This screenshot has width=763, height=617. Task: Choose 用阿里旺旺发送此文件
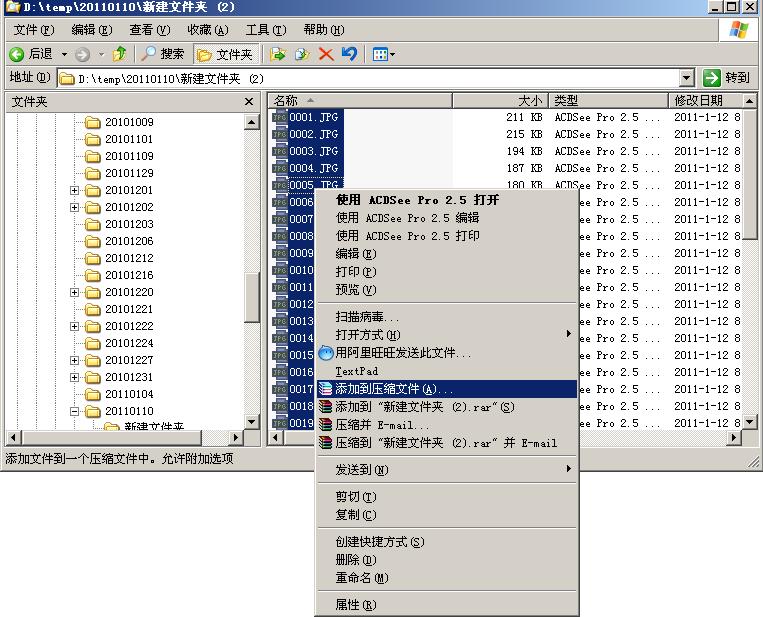(x=446, y=353)
